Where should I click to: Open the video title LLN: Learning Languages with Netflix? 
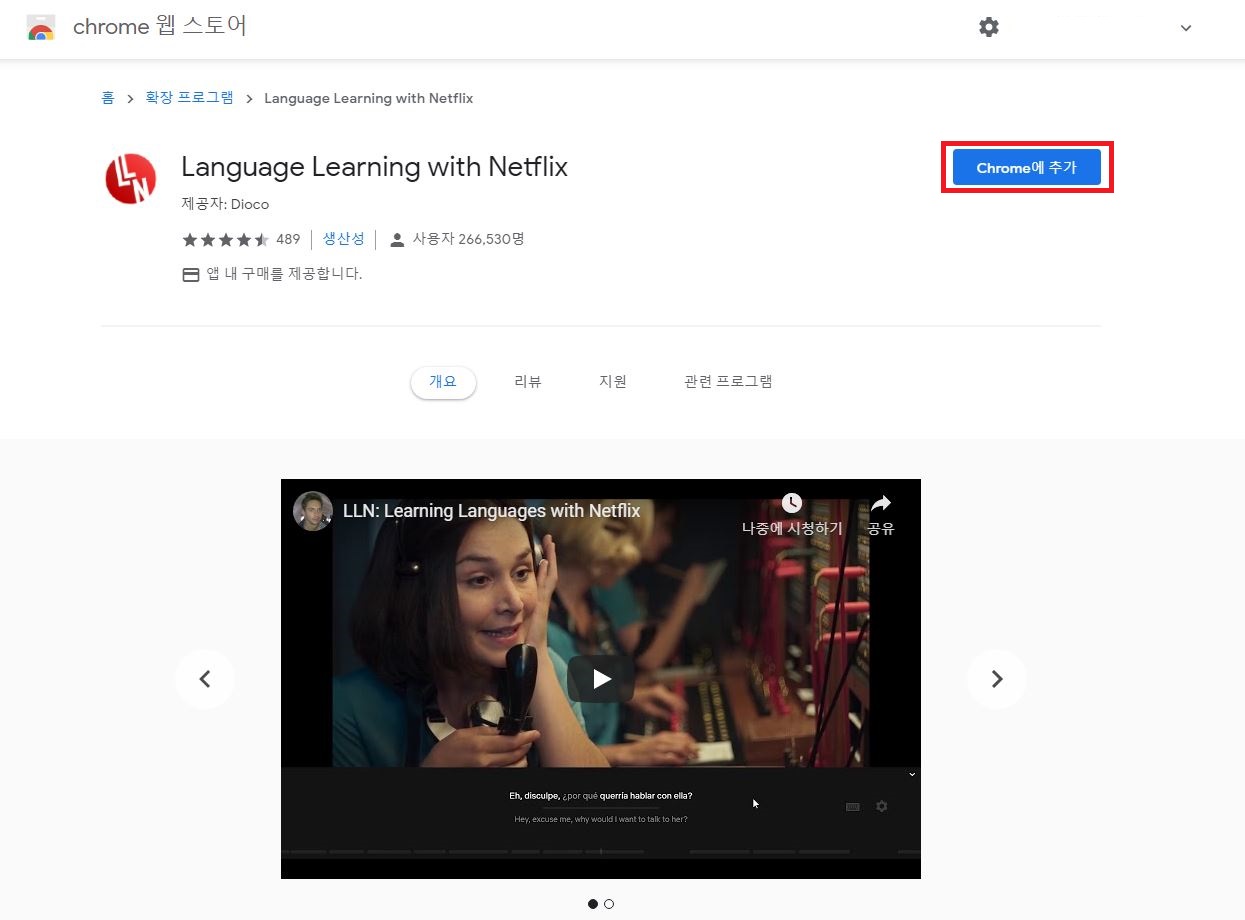point(491,511)
